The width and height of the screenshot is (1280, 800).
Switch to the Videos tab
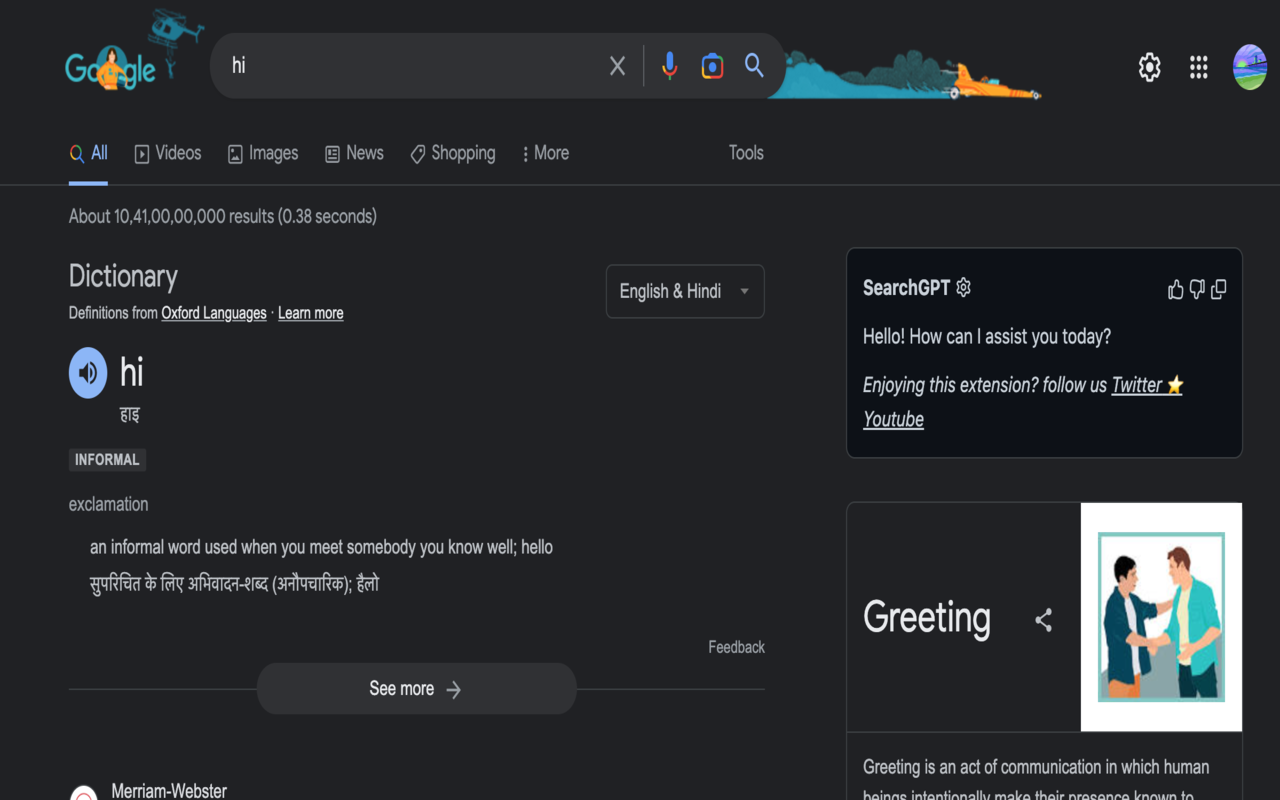[168, 153]
